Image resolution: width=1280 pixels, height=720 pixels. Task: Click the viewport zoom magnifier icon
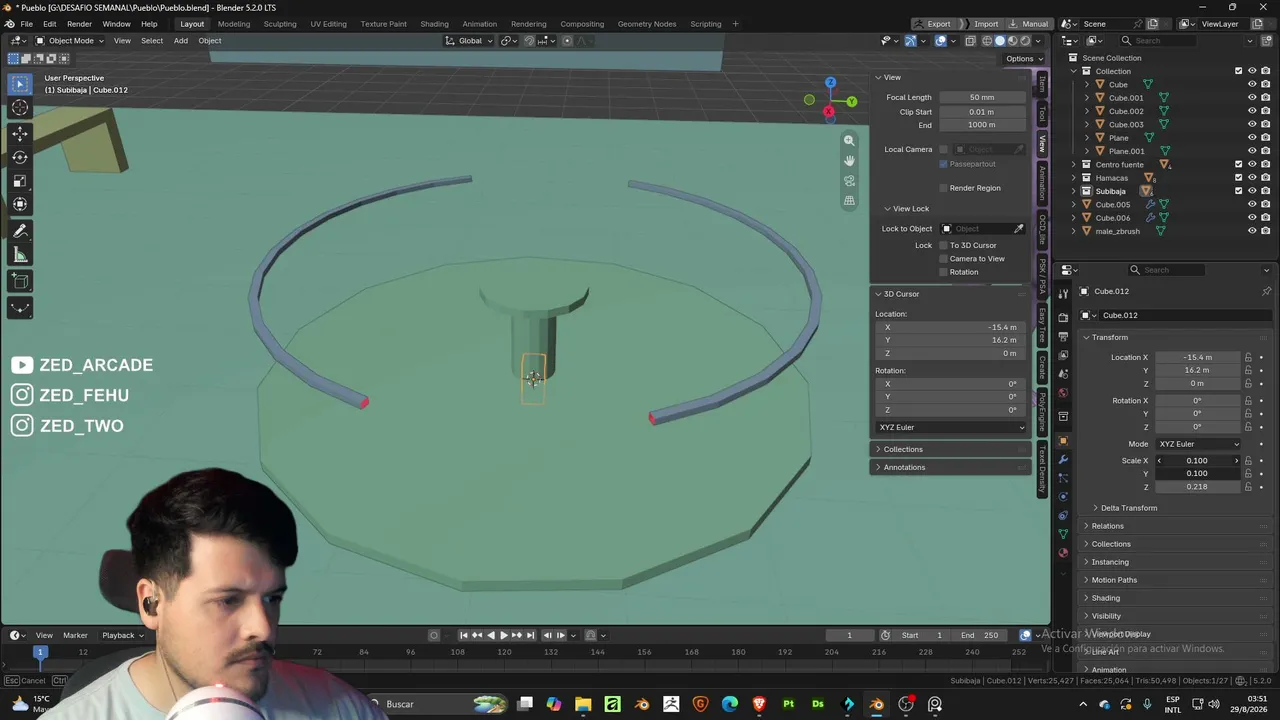(849, 141)
